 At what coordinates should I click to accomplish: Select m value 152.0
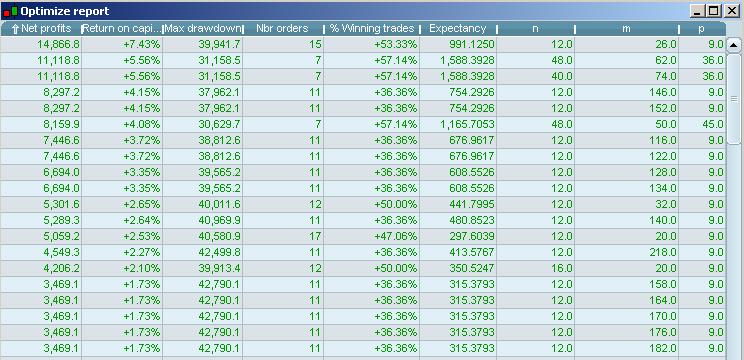tap(663, 109)
